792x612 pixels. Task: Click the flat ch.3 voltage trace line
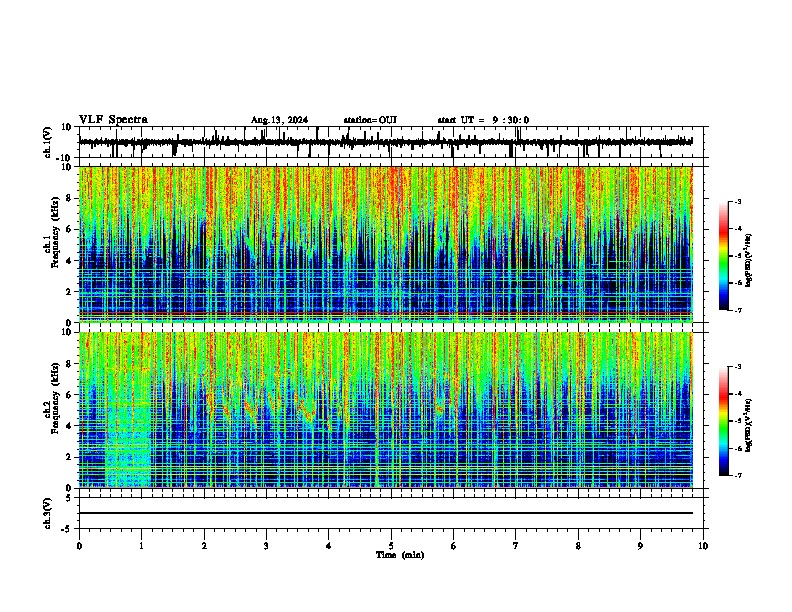click(x=386, y=513)
